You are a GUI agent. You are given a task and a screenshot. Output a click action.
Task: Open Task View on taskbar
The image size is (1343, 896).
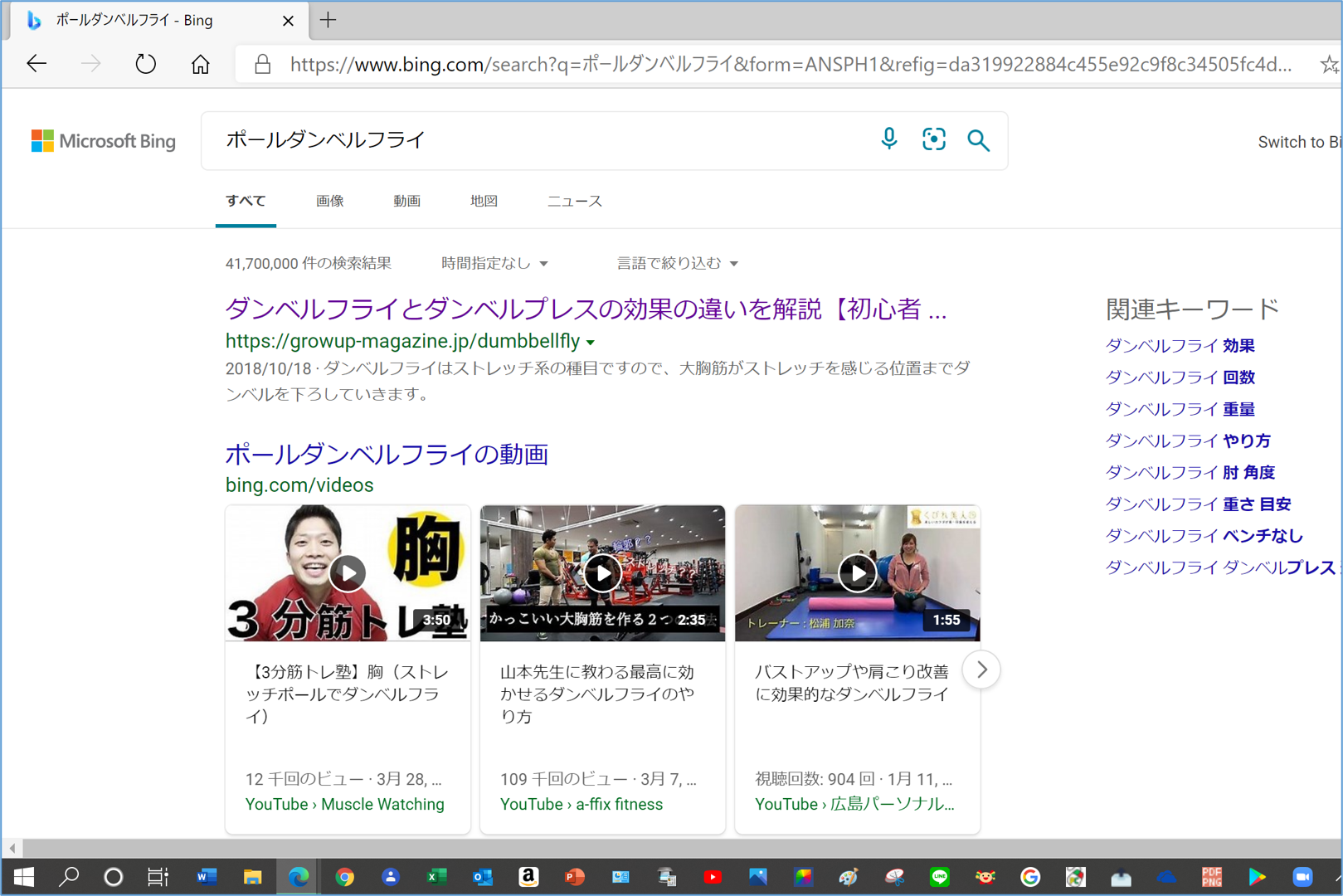158,877
